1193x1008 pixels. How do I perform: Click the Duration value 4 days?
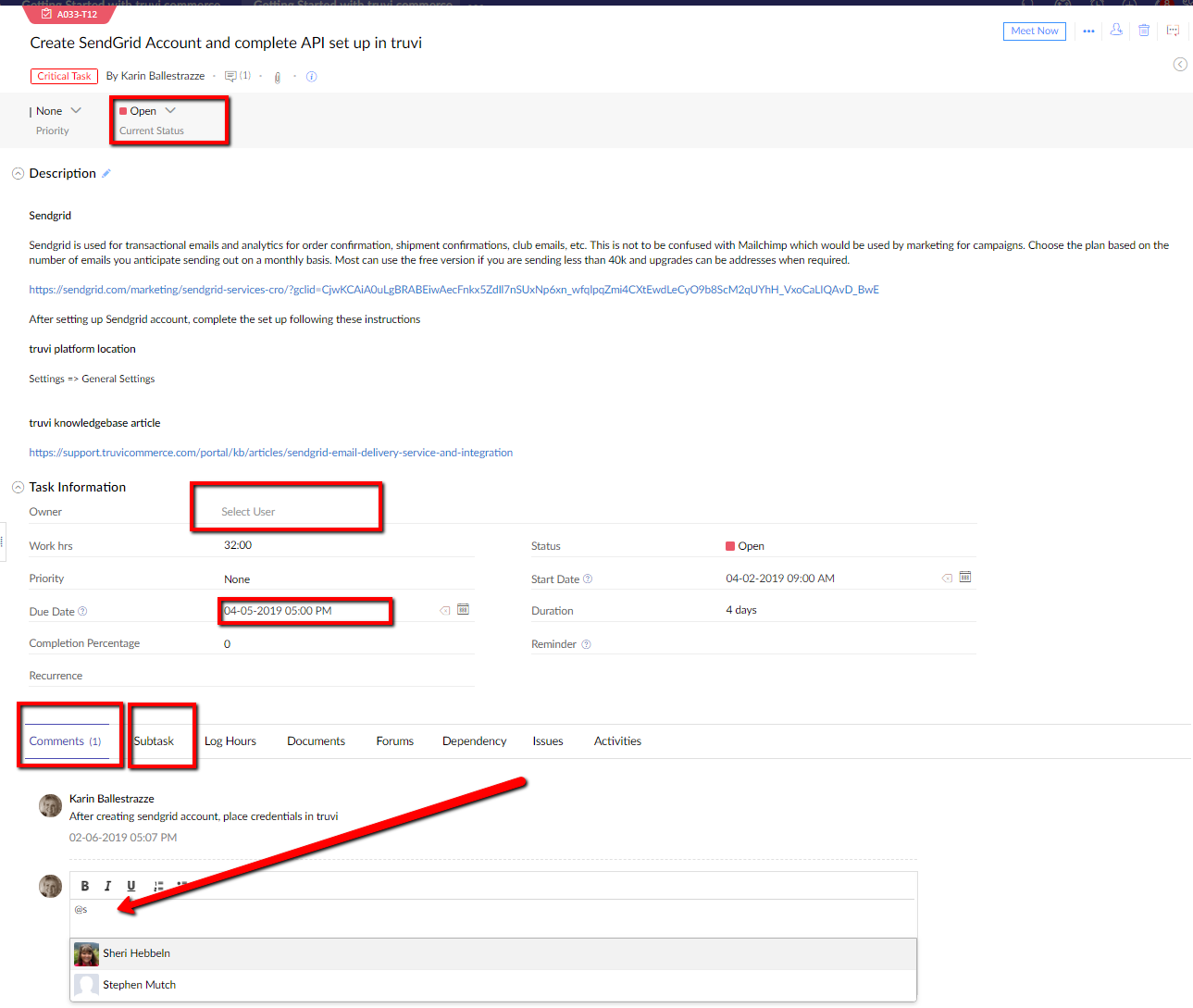(741, 610)
